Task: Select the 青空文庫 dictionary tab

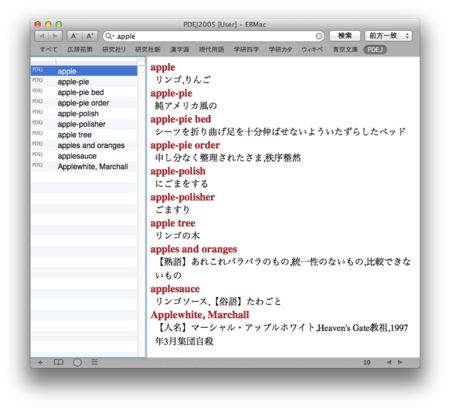Action: pyautogui.click(x=345, y=50)
